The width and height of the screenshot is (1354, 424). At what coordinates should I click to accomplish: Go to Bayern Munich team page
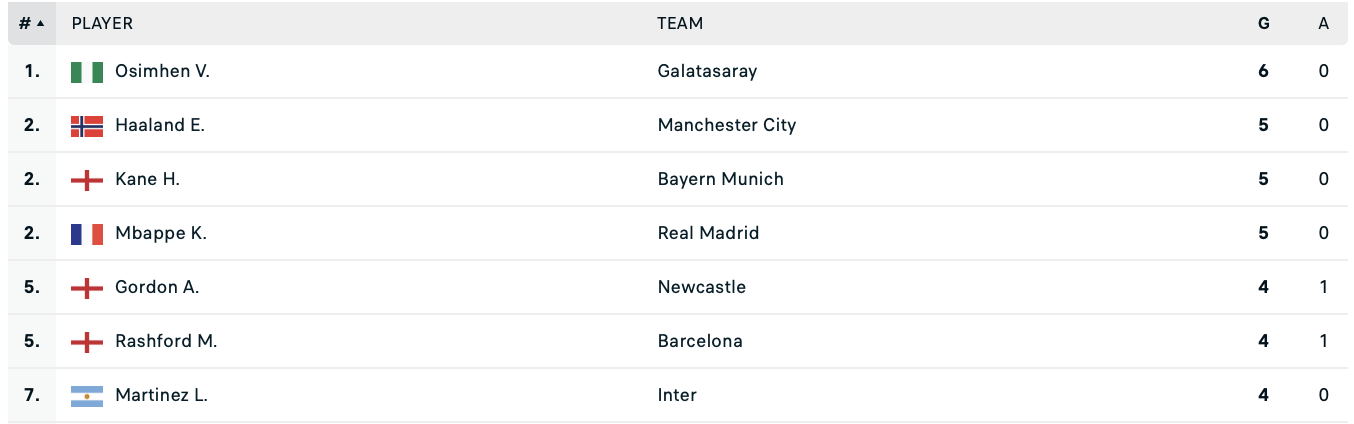coord(720,180)
